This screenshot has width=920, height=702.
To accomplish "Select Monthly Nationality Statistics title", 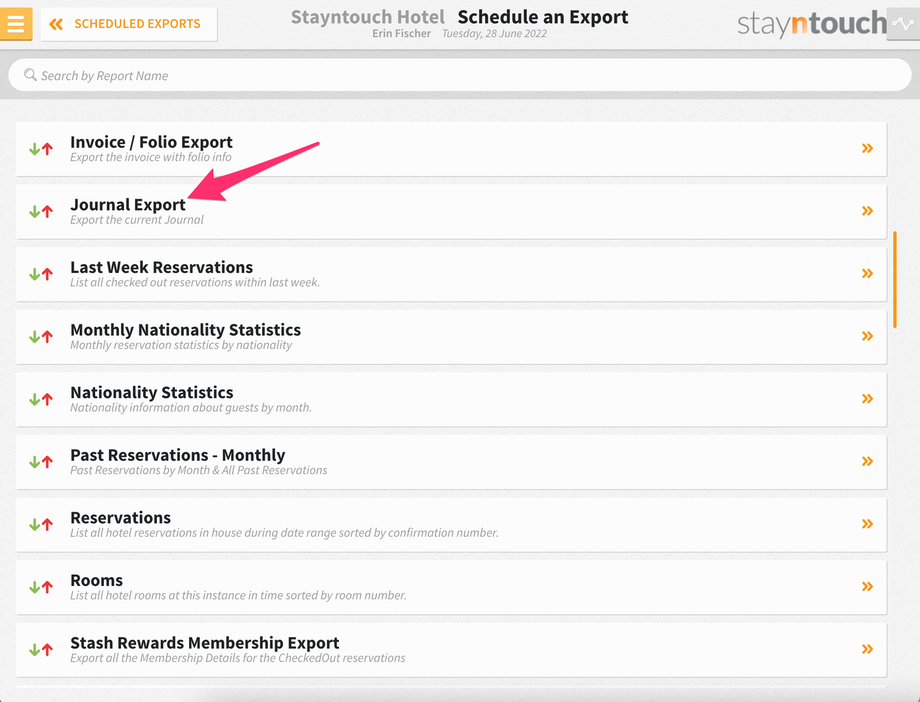I will (185, 330).
